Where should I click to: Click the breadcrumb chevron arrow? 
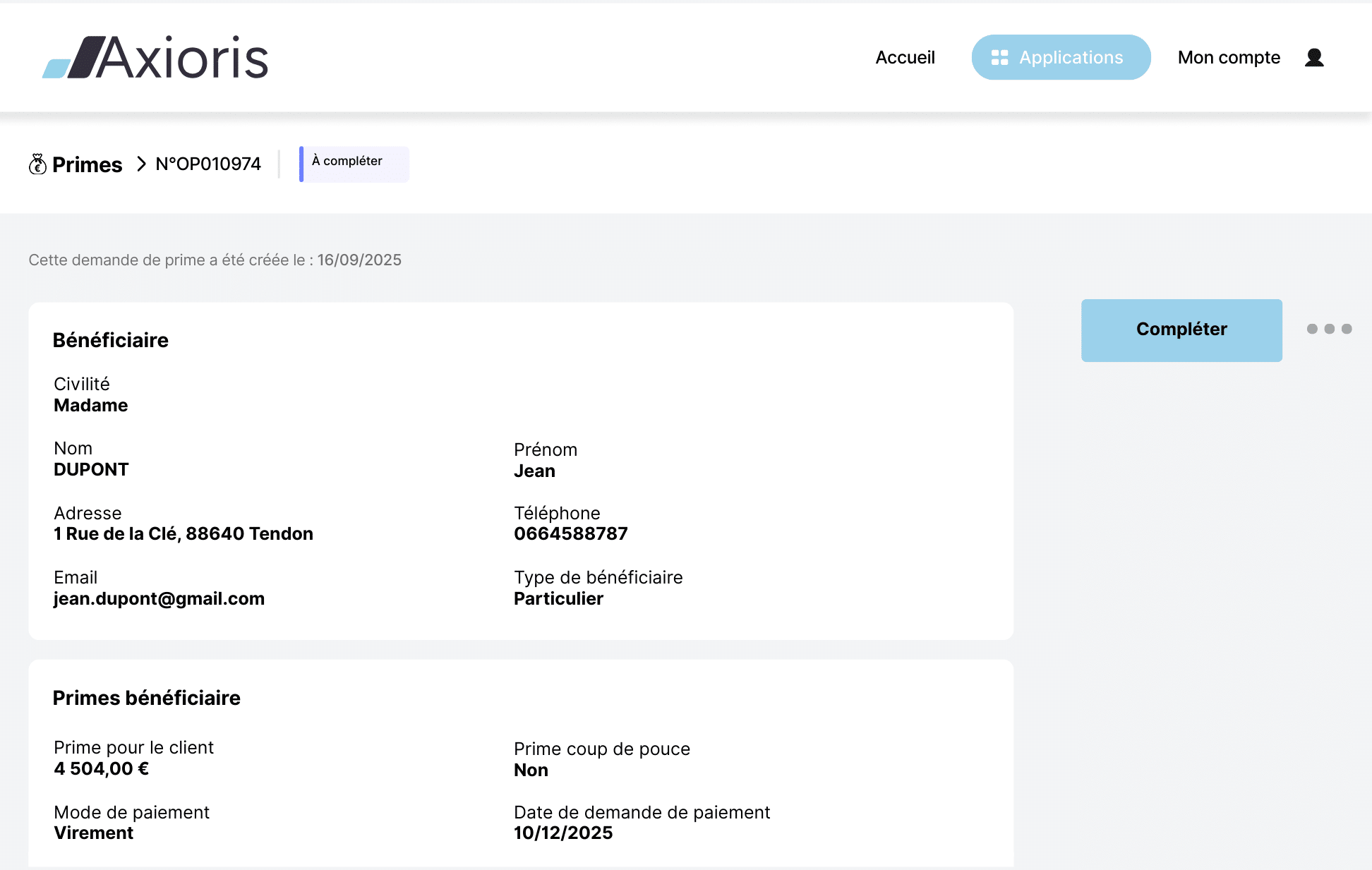coord(141,164)
